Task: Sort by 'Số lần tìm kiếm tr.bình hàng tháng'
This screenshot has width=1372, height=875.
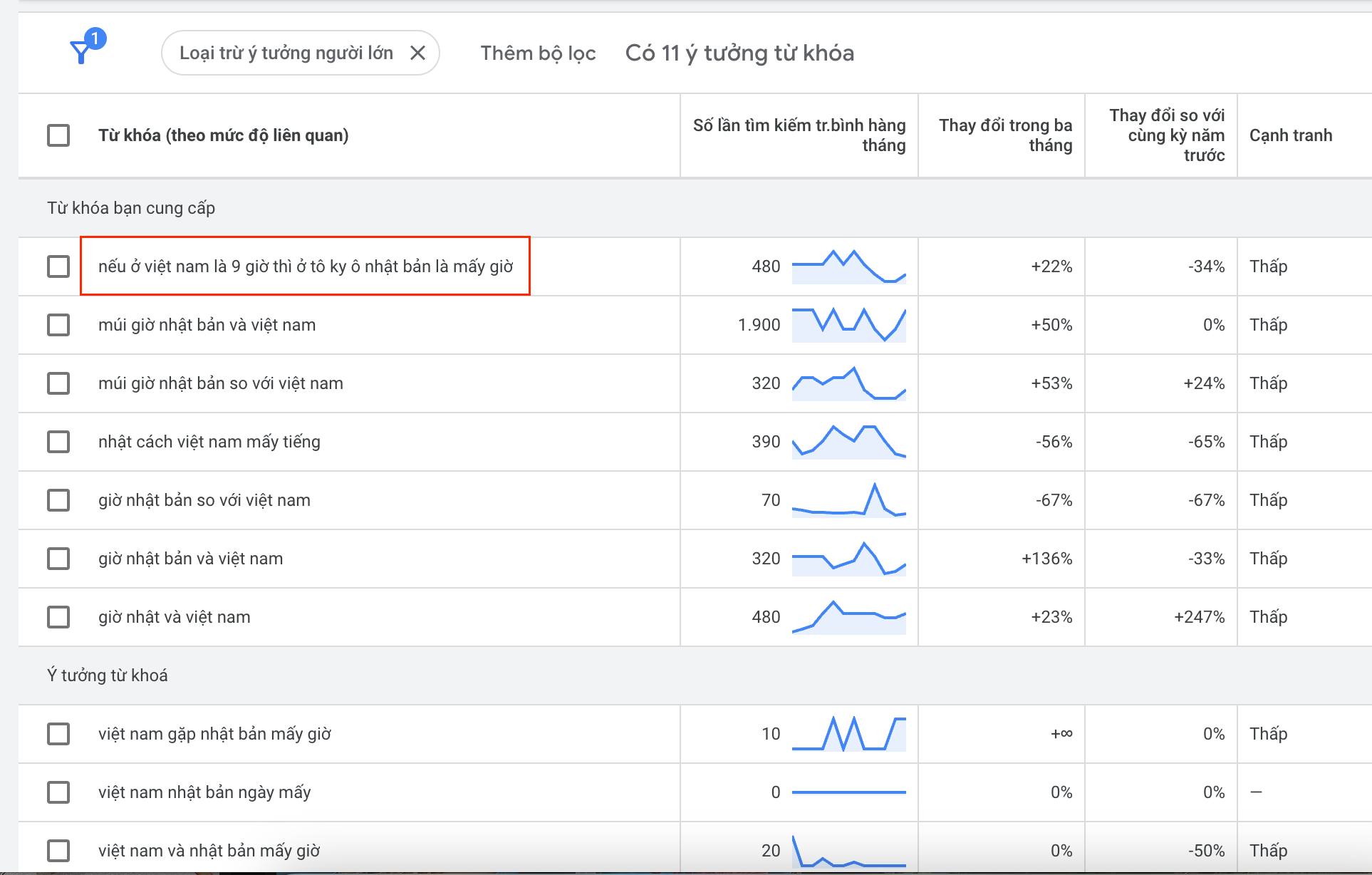Action: click(x=799, y=135)
